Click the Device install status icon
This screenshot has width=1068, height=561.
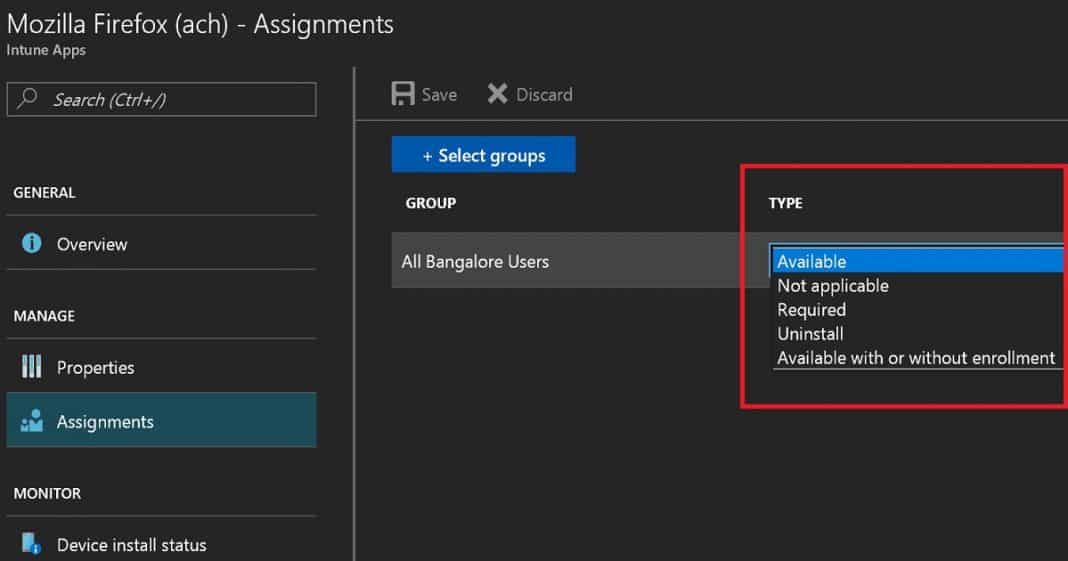tap(31, 543)
